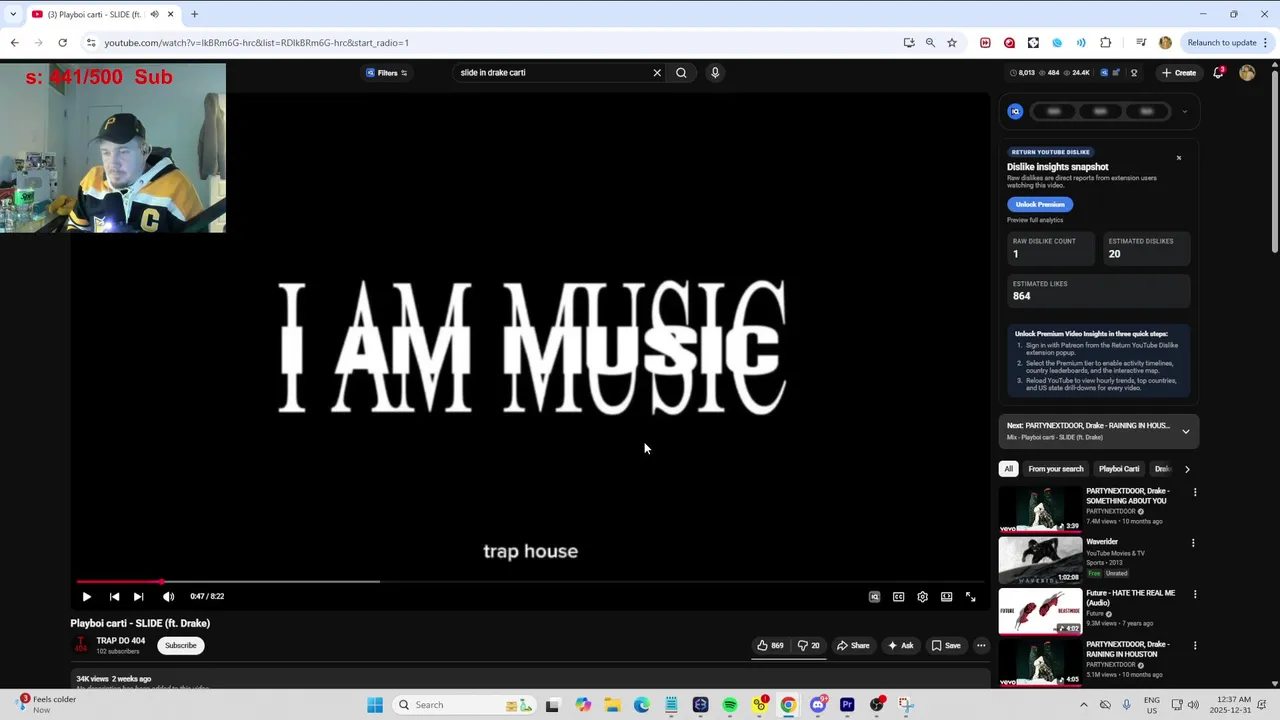Screen dimensions: 1280x720
Task: Select the All filter chip
Action: click(x=1008, y=469)
